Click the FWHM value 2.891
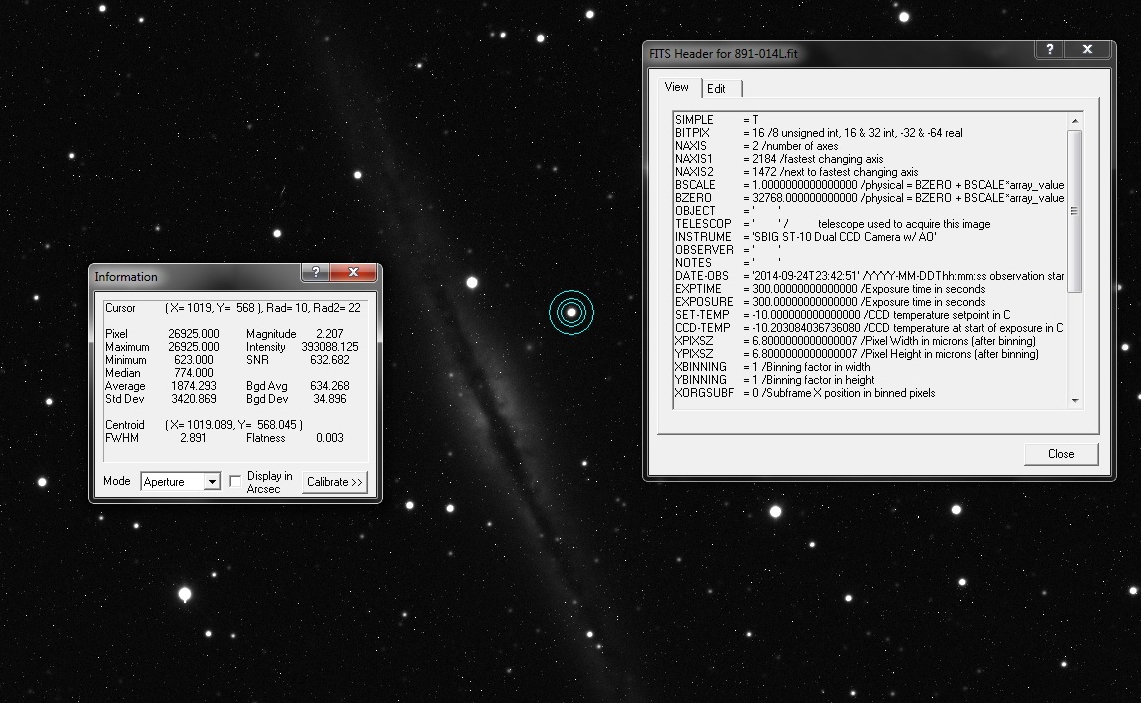Image resolution: width=1141 pixels, height=703 pixels. tap(194, 438)
